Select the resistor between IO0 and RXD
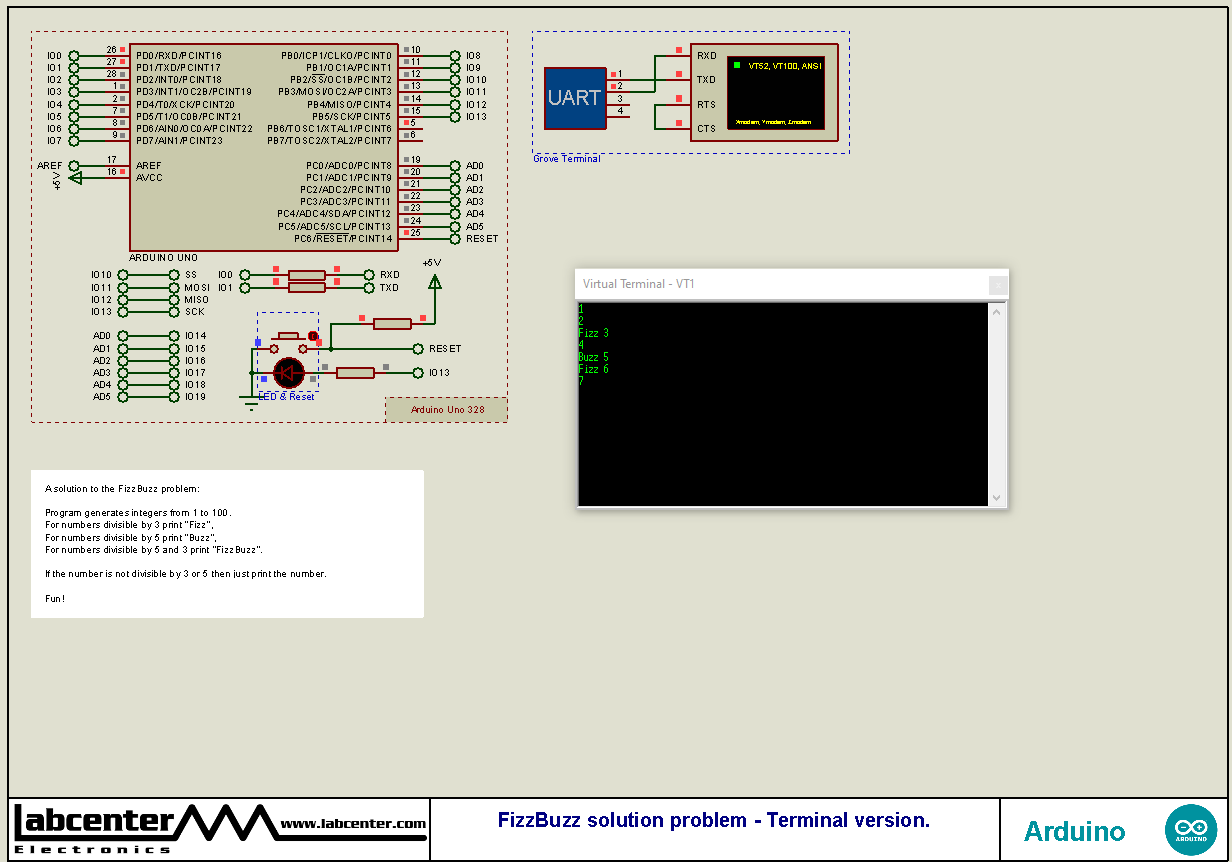 307,275
